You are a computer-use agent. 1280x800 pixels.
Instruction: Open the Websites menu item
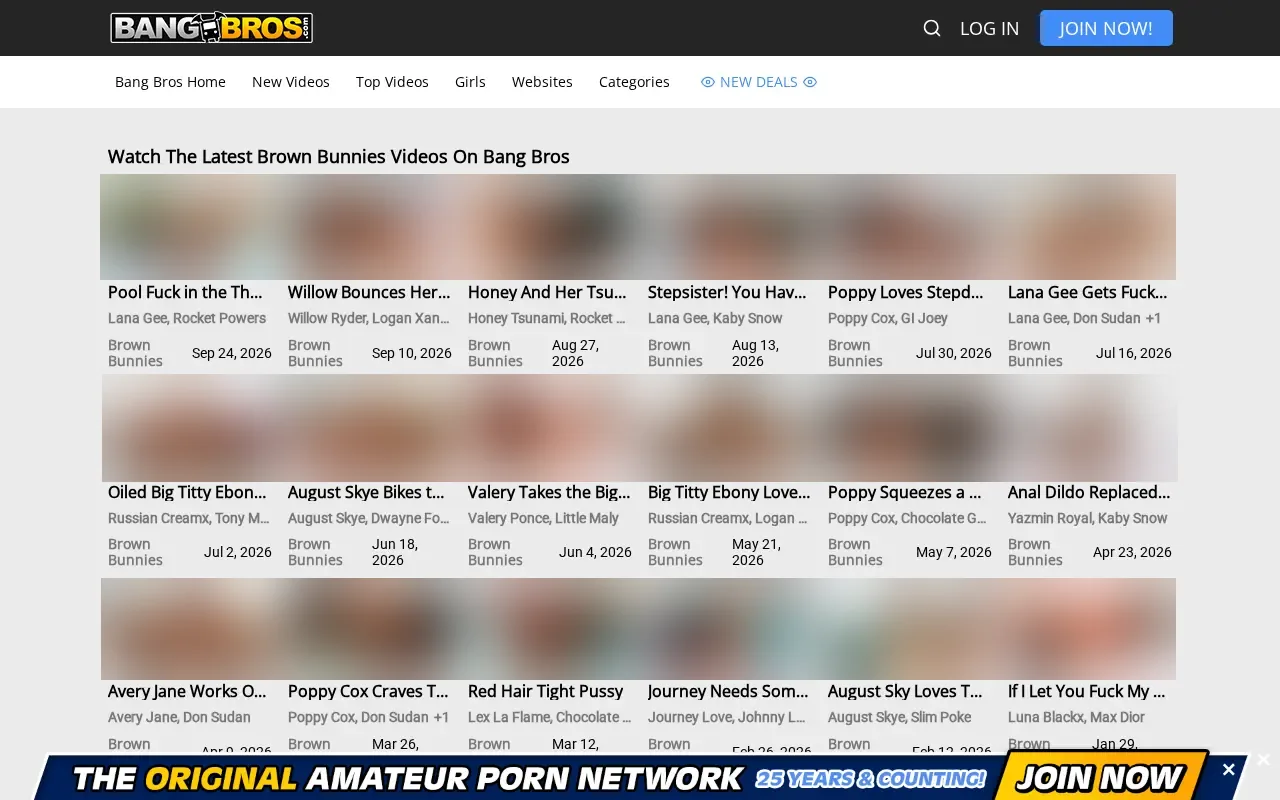click(x=542, y=82)
